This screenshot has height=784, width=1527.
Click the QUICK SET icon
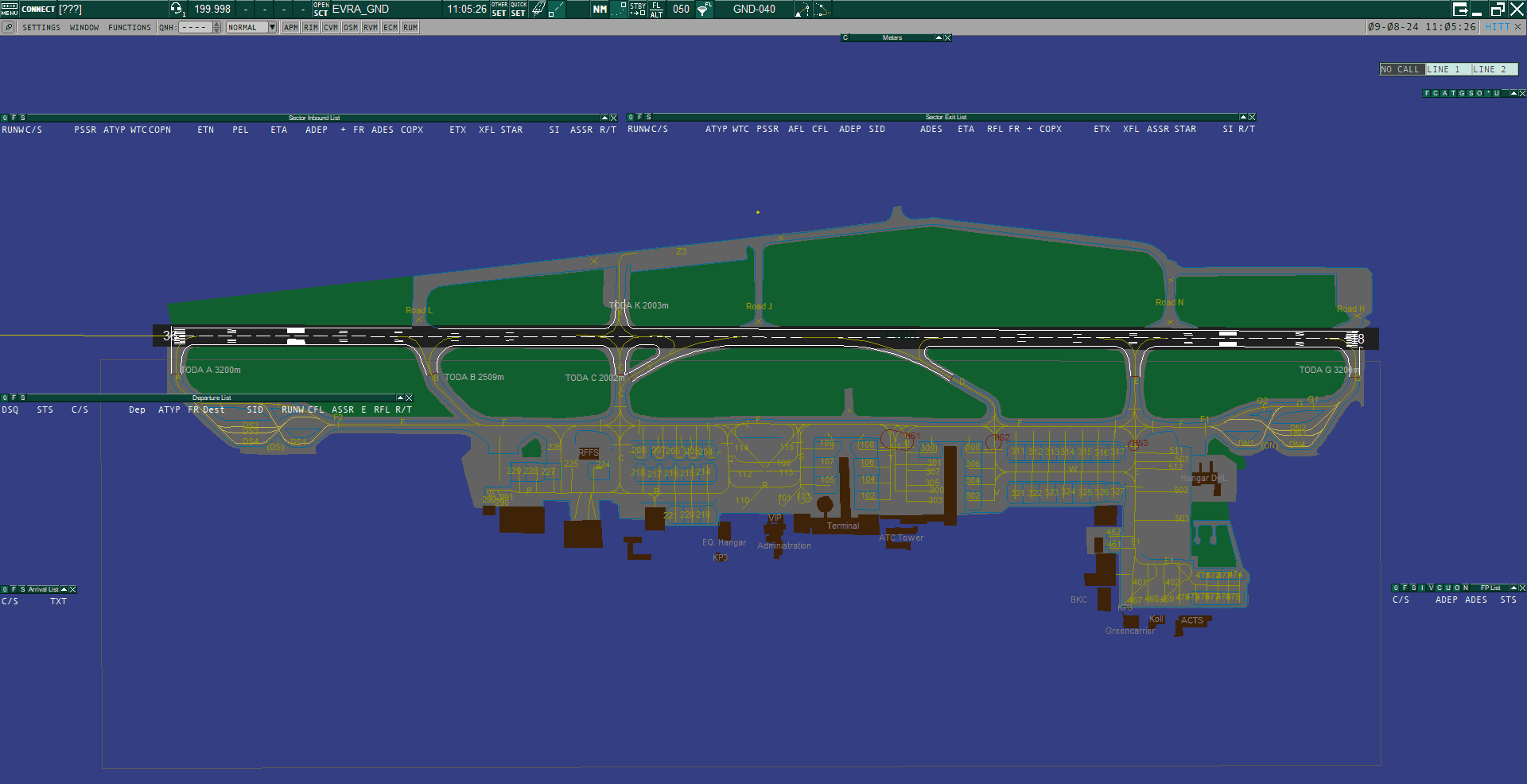519,9
